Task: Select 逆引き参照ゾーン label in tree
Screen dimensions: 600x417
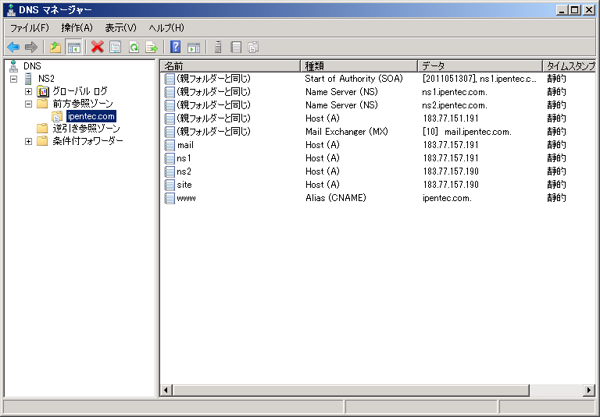Action: point(86,129)
